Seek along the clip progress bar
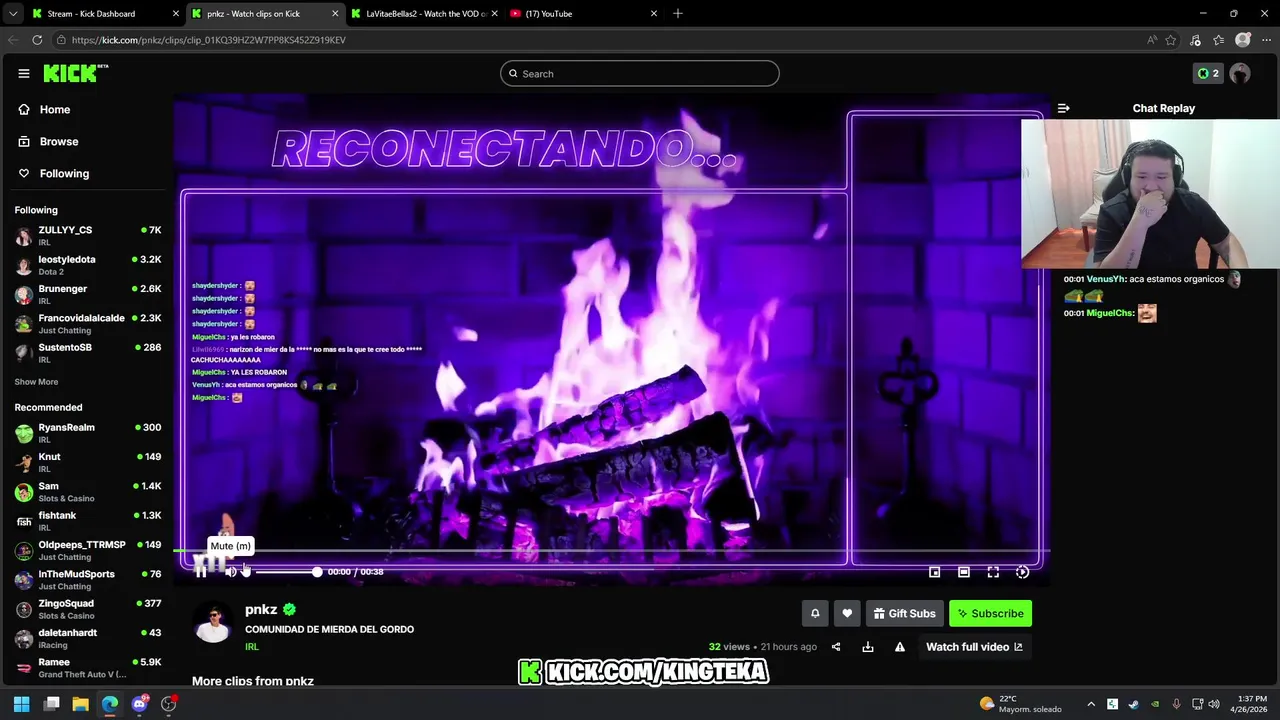 click(x=611, y=551)
